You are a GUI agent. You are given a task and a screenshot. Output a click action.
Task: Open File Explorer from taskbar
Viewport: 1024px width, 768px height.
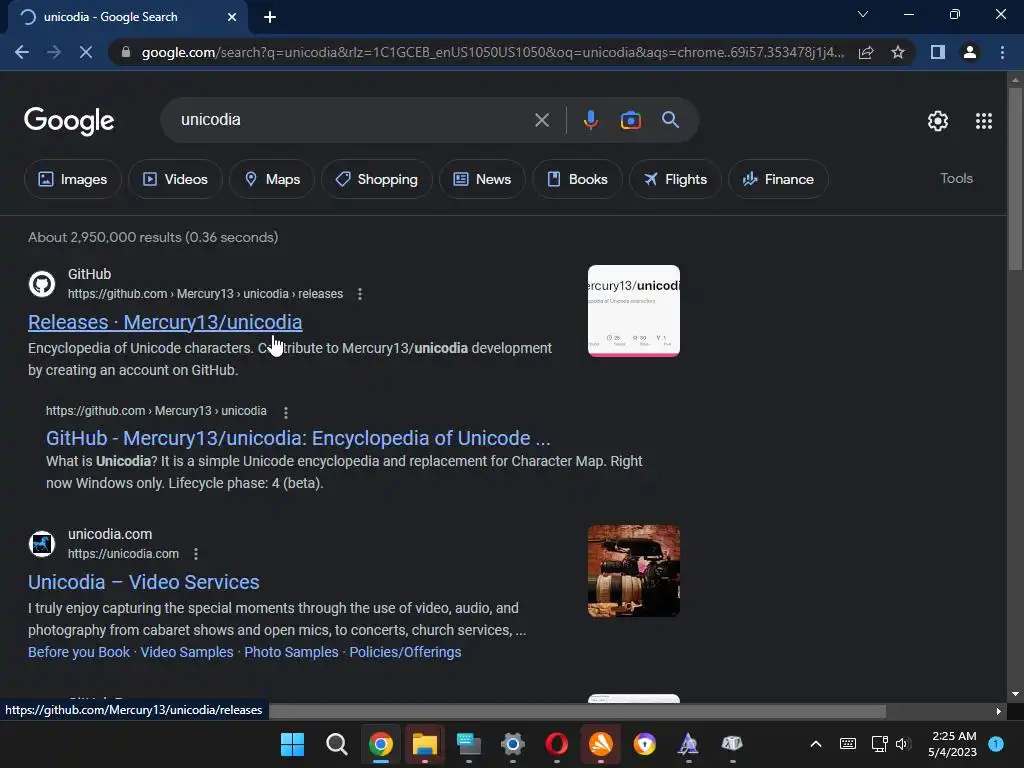(x=424, y=744)
